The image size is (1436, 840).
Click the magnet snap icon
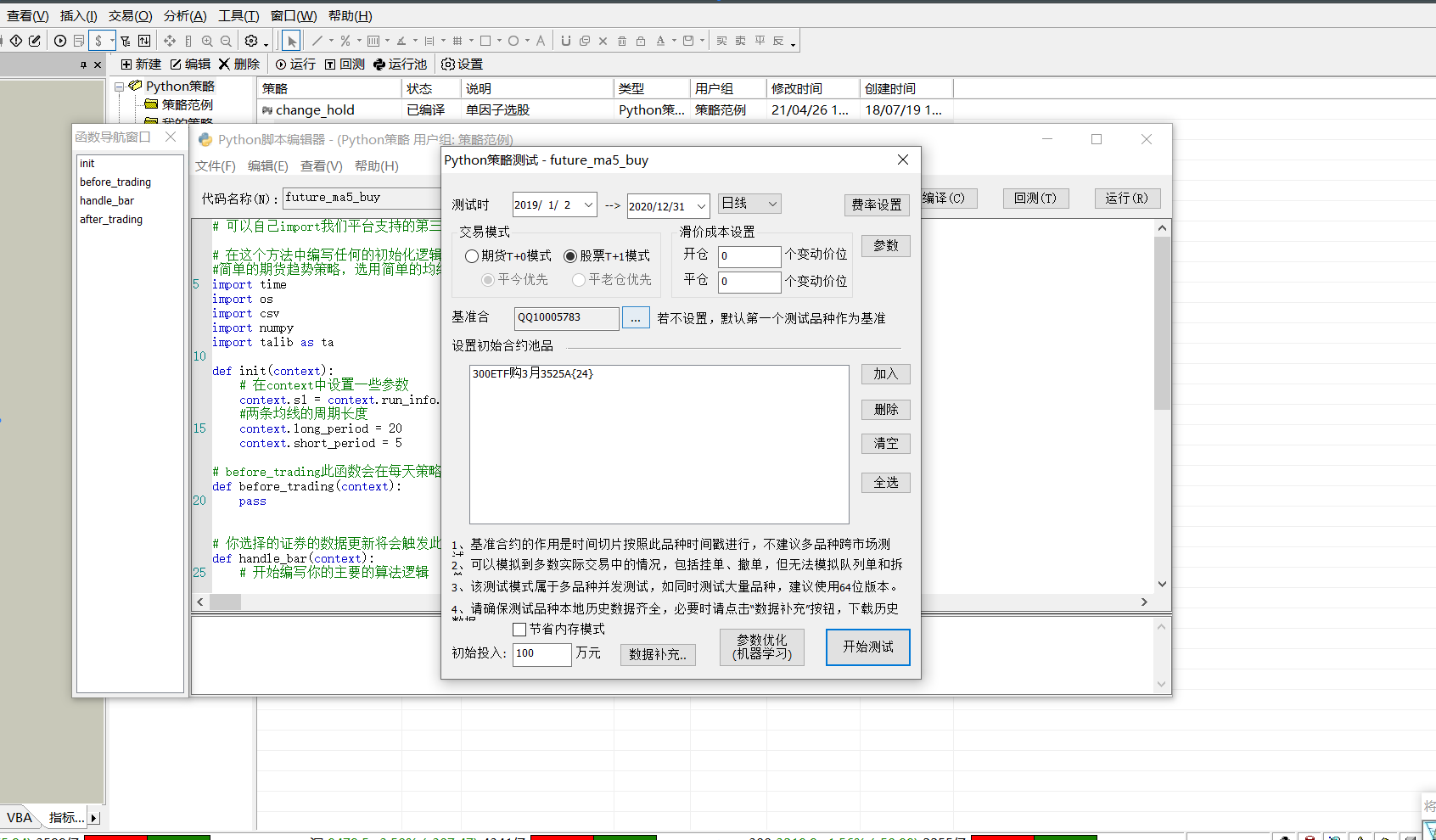tap(566, 41)
